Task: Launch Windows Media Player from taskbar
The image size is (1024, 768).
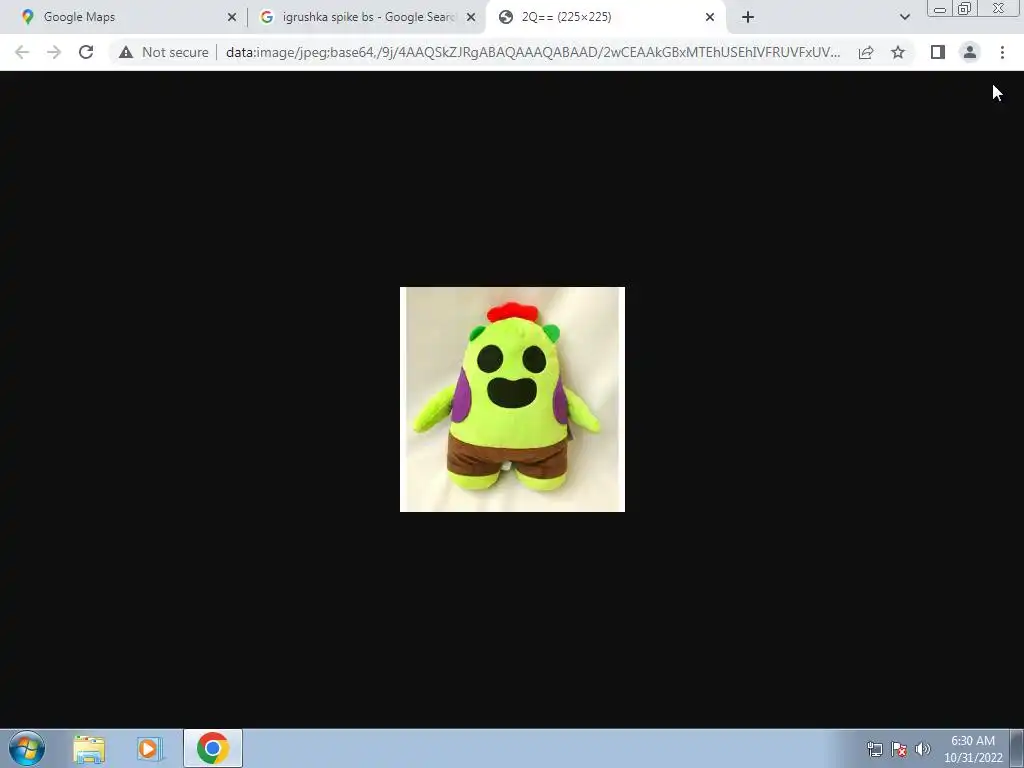Action: [150, 748]
